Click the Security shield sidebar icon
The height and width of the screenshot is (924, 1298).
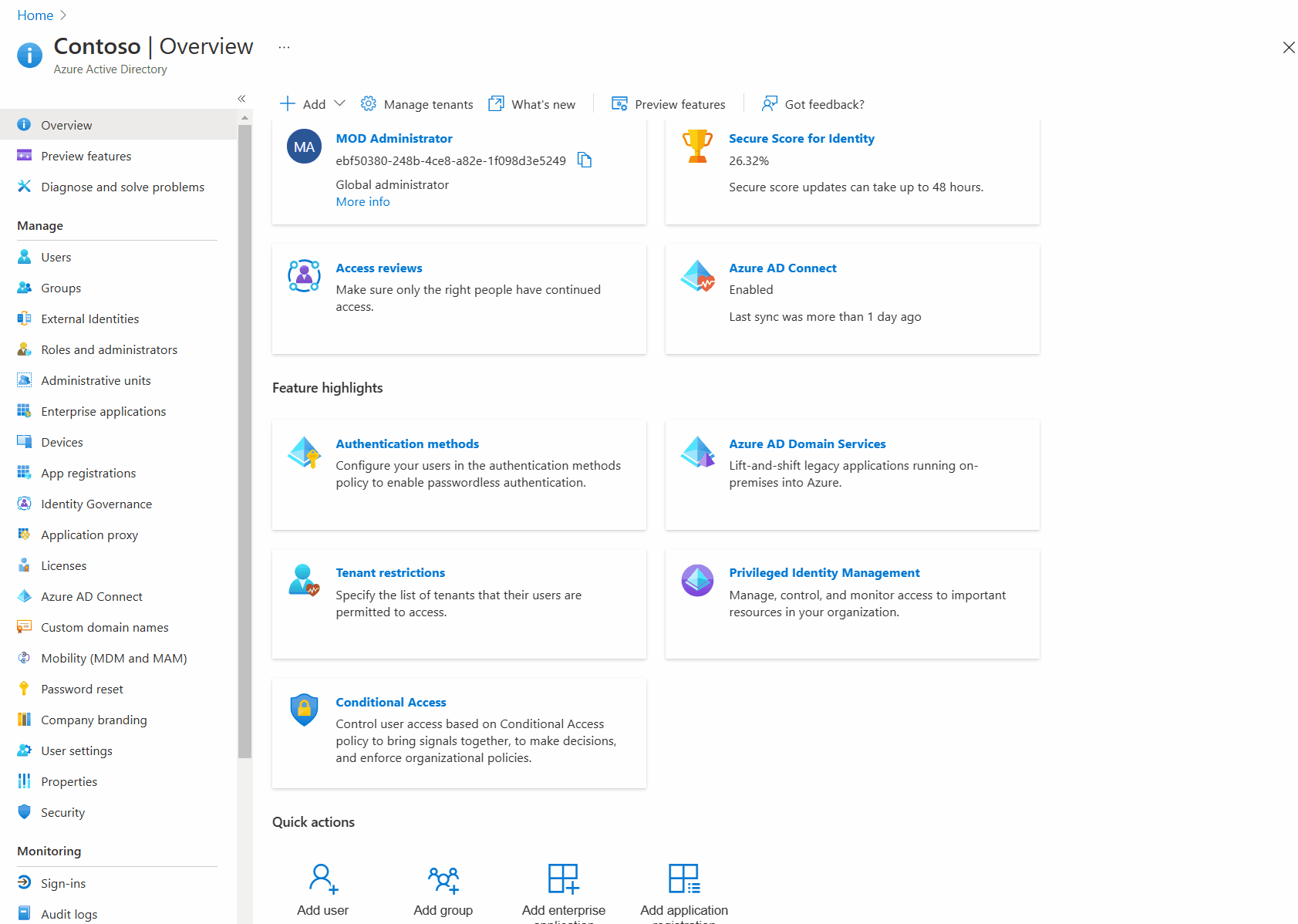pyautogui.click(x=25, y=812)
